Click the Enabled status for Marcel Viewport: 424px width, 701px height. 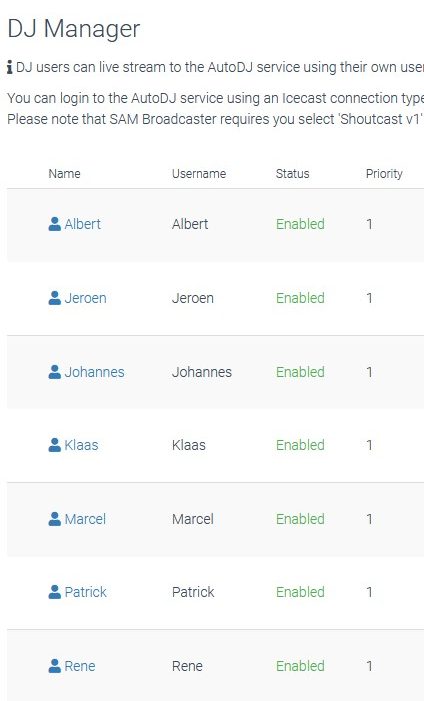[x=300, y=519]
